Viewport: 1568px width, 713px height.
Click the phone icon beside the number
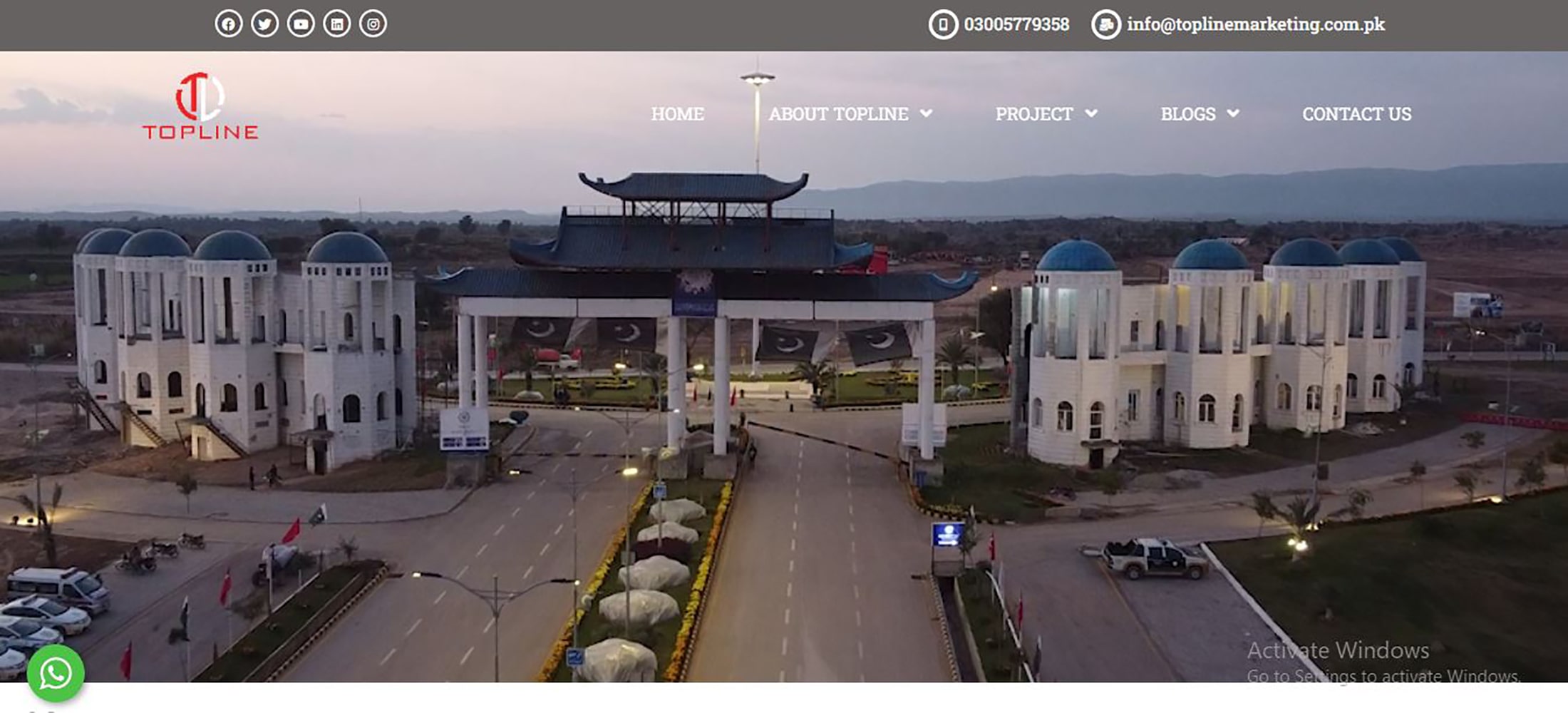click(942, 25)
